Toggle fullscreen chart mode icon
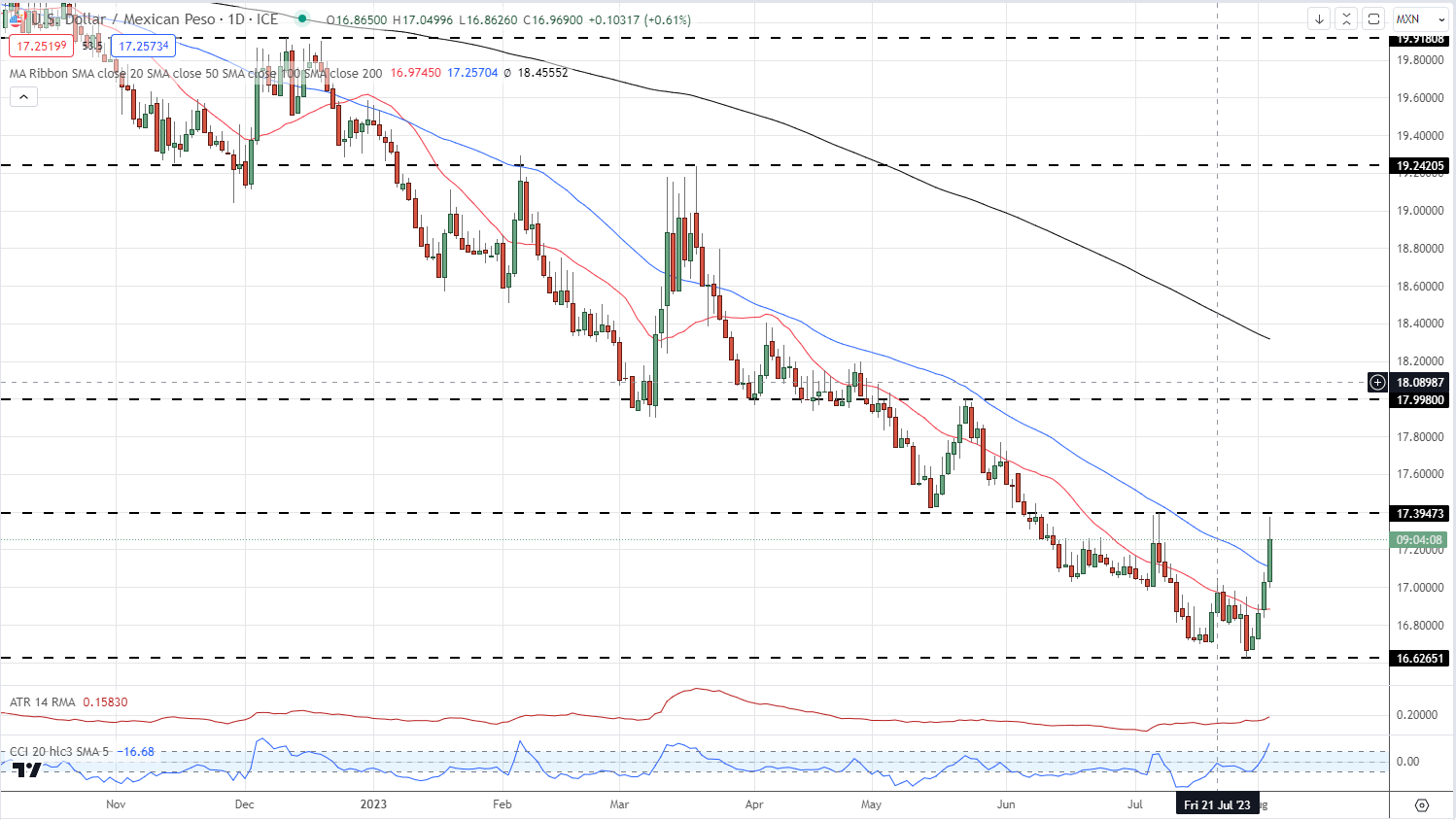1456x820 pixels. coord(1373,18)
